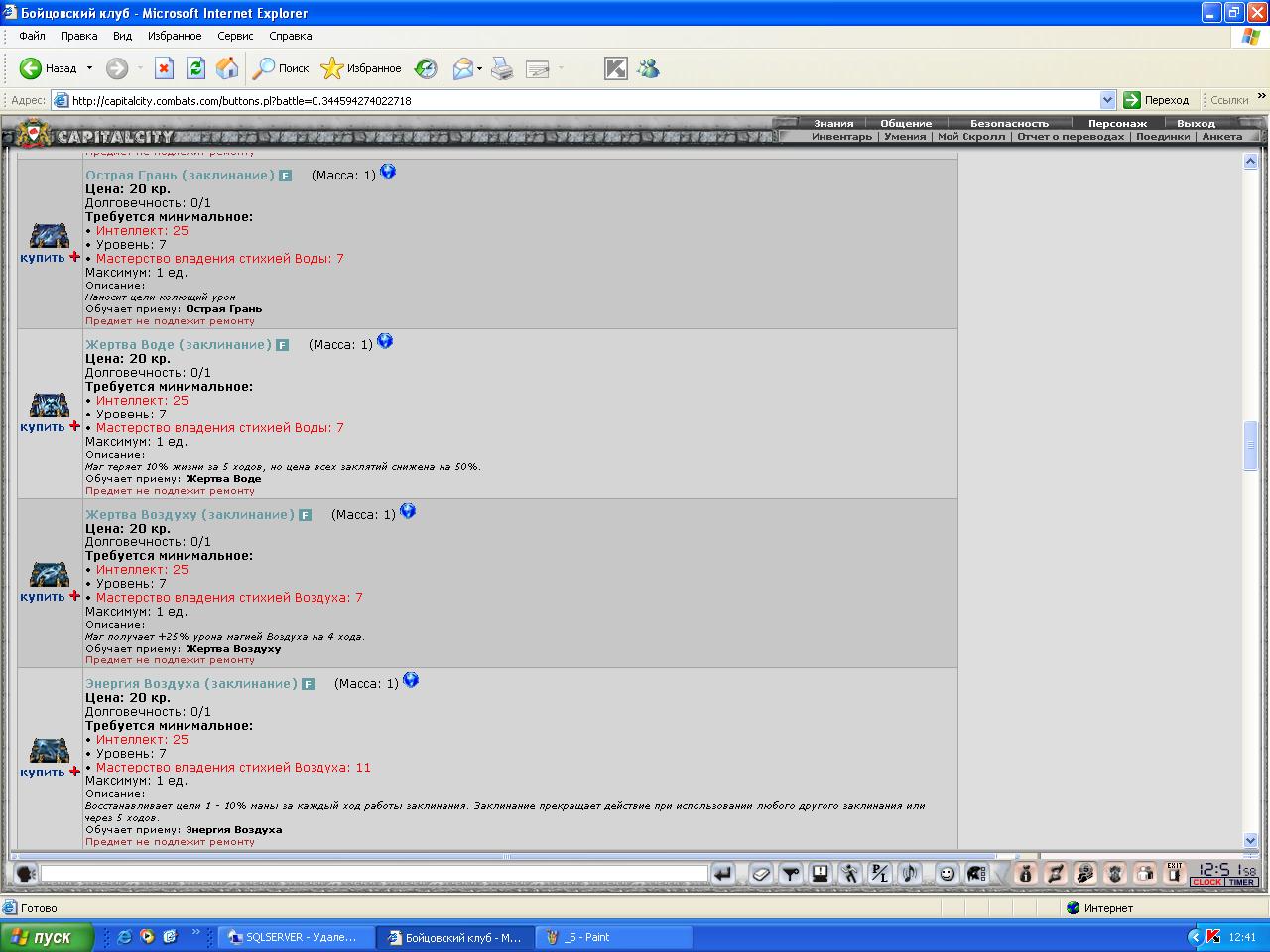1270x952 pixels.
Task: Open Персонаж tab in game header
Action: [1117, 123]
